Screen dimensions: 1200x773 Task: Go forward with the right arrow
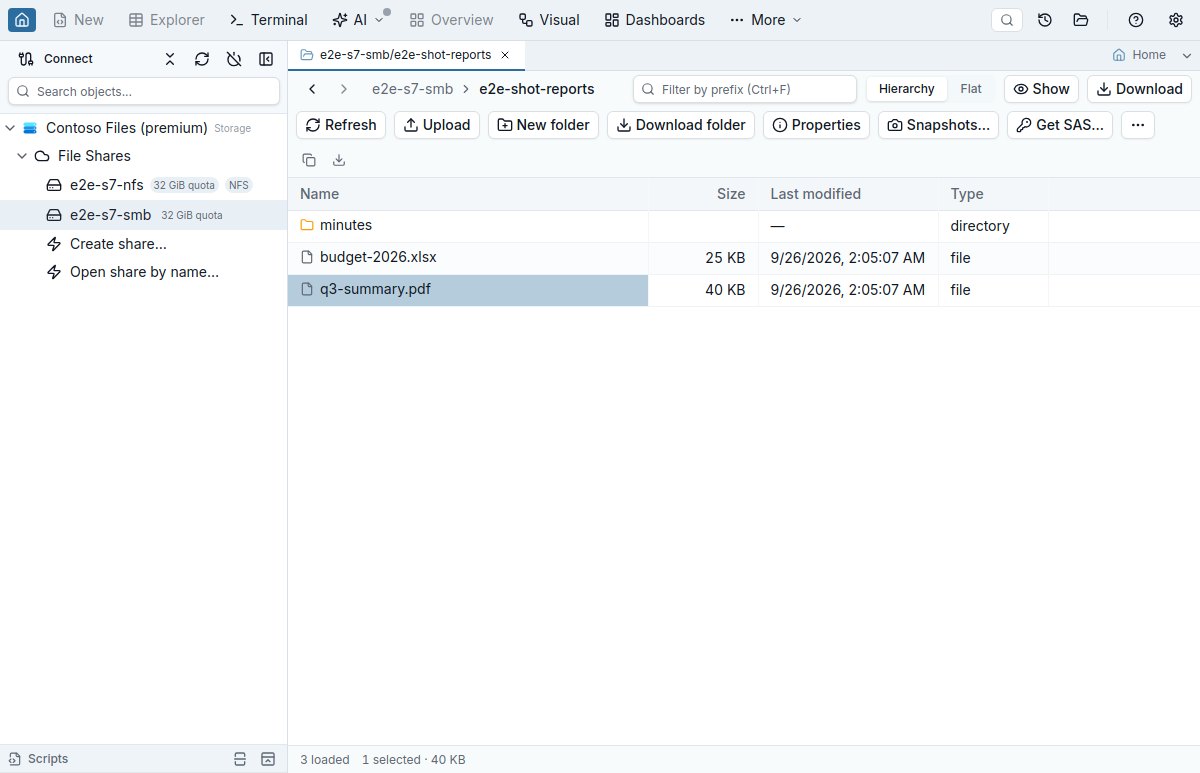point(344,89)
